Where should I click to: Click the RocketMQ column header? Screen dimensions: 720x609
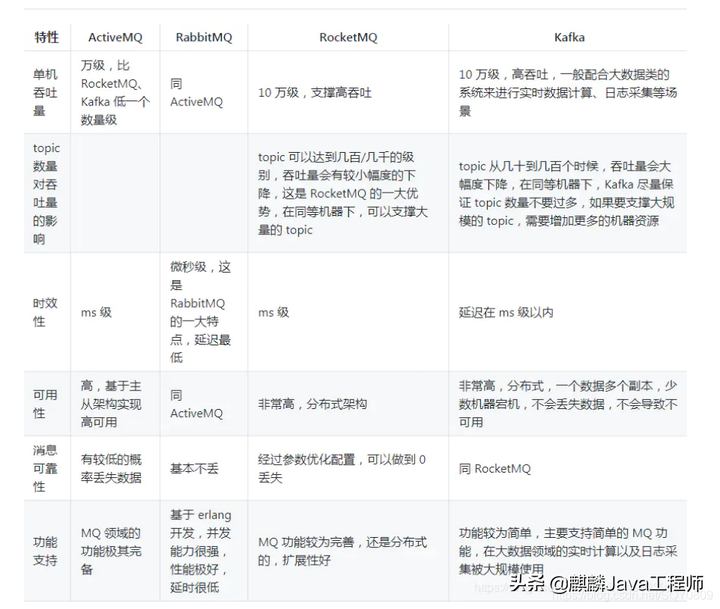[348, 37]
